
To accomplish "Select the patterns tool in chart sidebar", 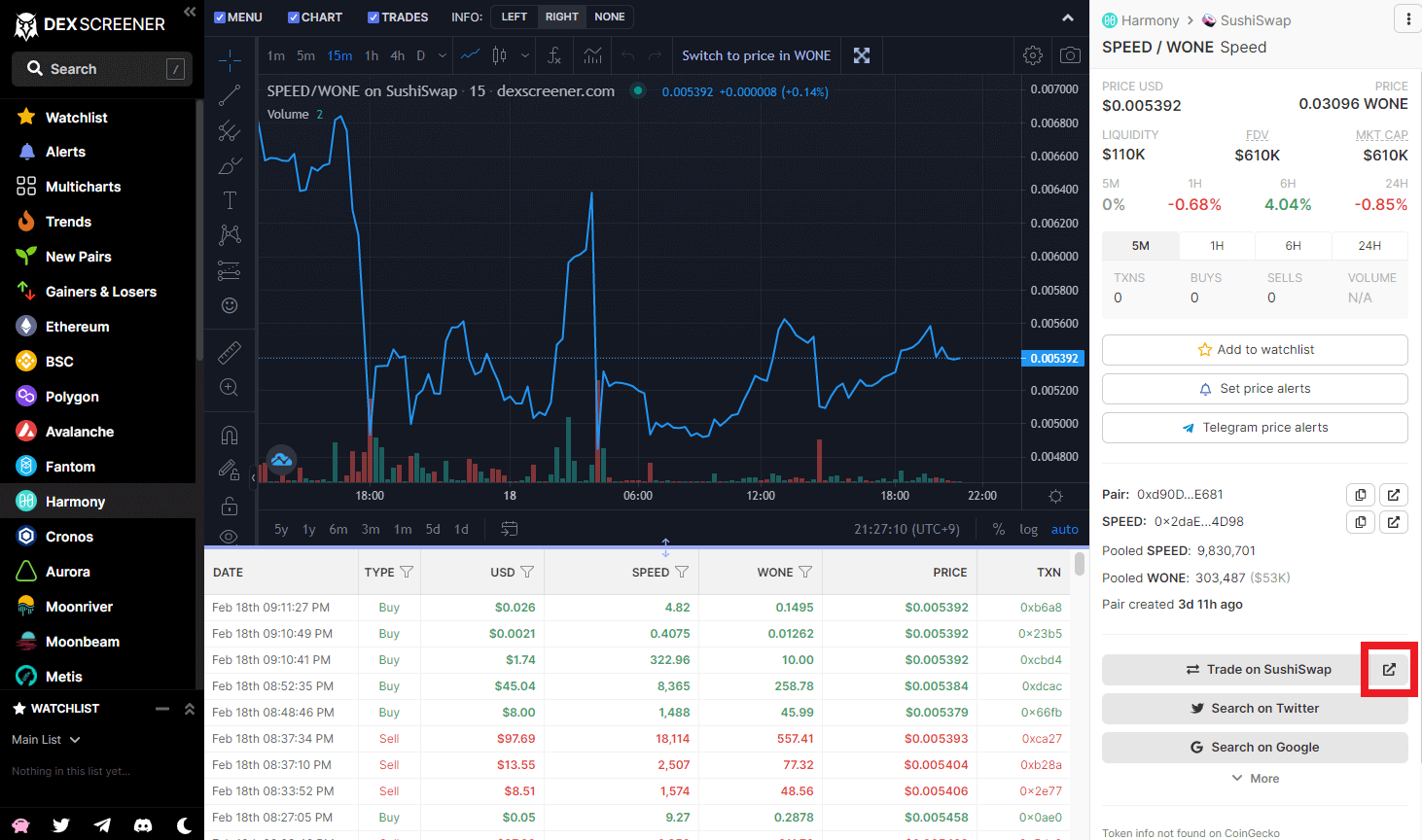I will pos(230,235).
